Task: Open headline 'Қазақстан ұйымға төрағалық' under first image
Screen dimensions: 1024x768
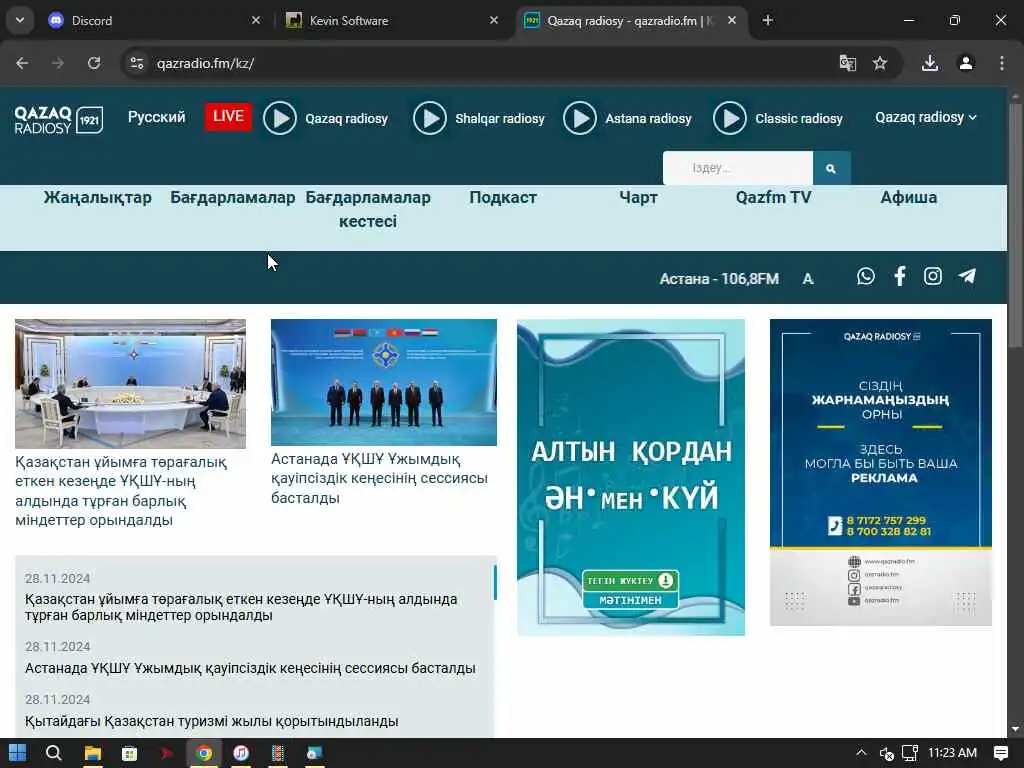Action: pyautogui.click(x=121, y=491)
